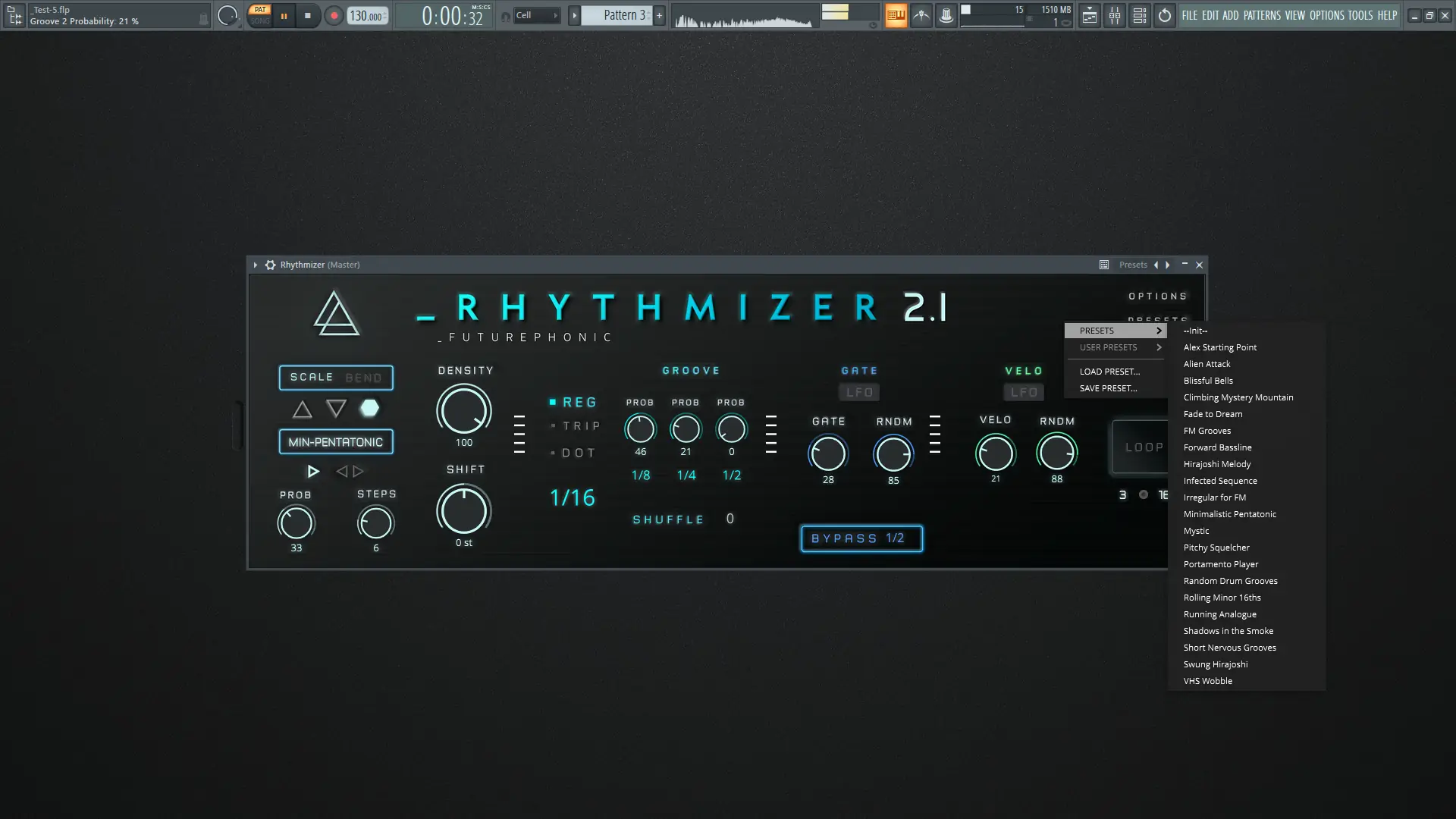Click LOAD PRESET... entry
This screenshot has height=819, width=1456.
(x=1109, y=372)
